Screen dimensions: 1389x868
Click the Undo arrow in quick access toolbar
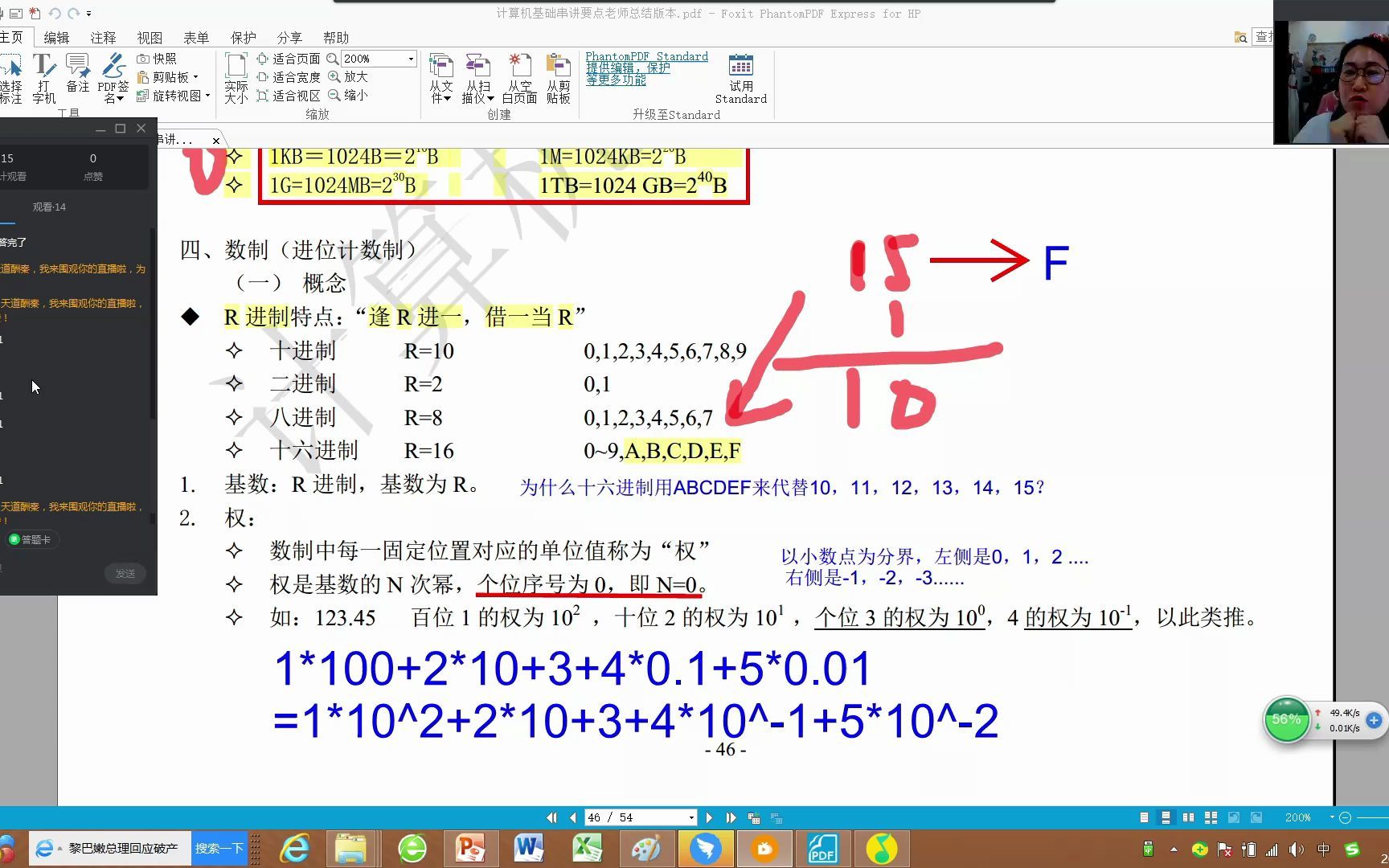(x=55, y=13)
